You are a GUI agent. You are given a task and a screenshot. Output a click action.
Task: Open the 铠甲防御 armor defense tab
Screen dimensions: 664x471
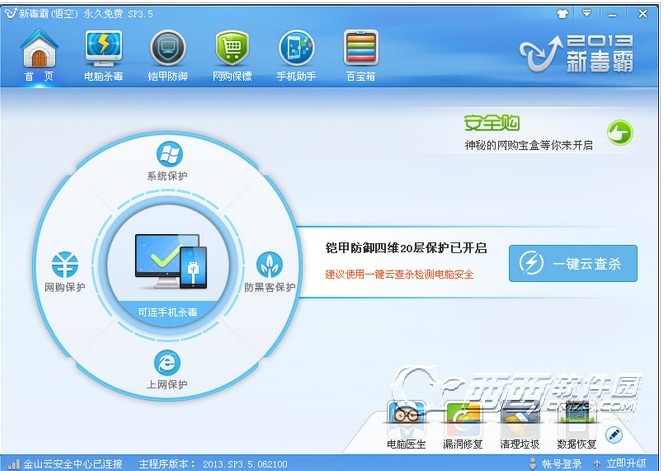click(168, 55)
